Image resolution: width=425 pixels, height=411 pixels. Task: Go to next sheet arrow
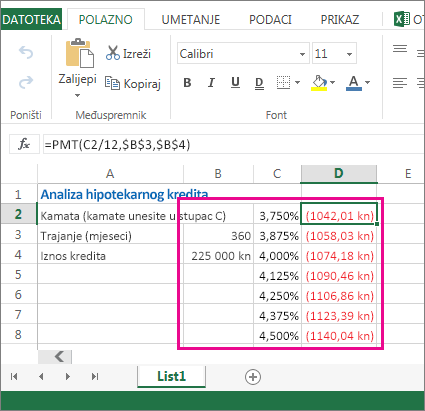(68, 377)
